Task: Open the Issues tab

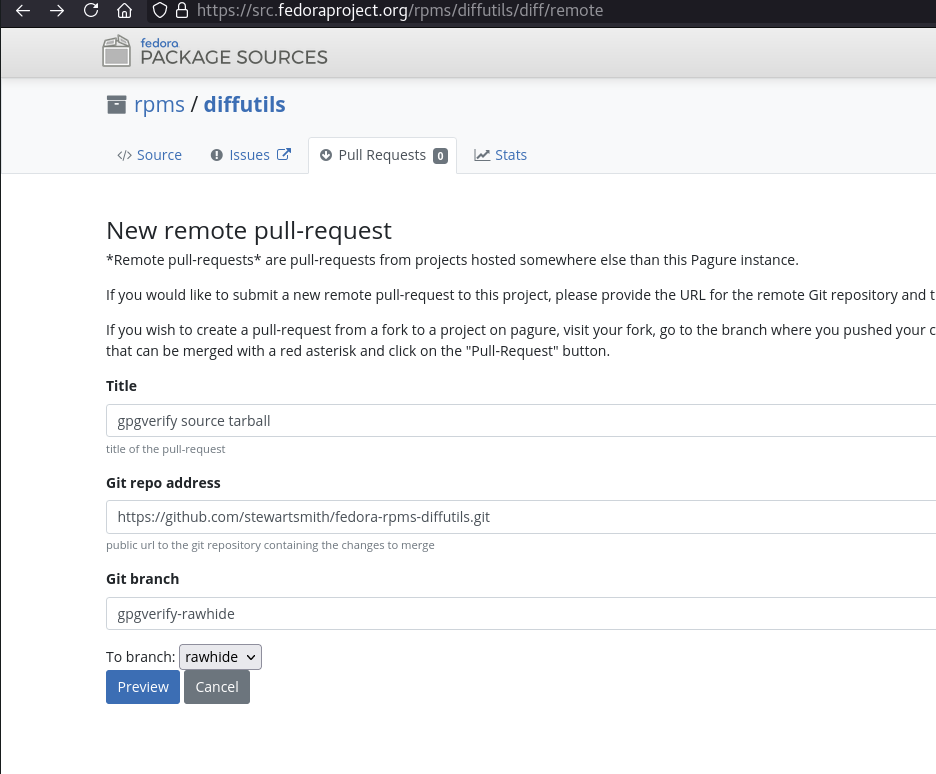Action: pyautogui.click(x=251, y=155)
